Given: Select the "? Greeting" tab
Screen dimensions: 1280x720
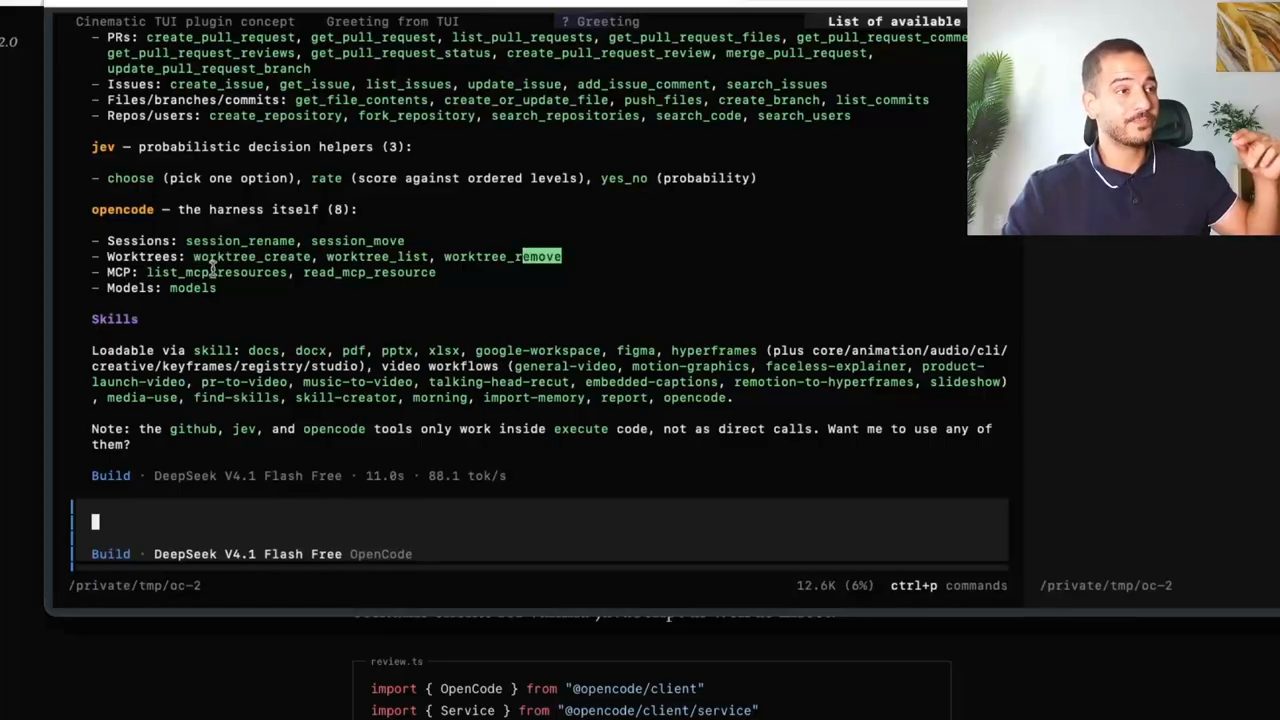Looking at the screenshot, I should (600, 21).
